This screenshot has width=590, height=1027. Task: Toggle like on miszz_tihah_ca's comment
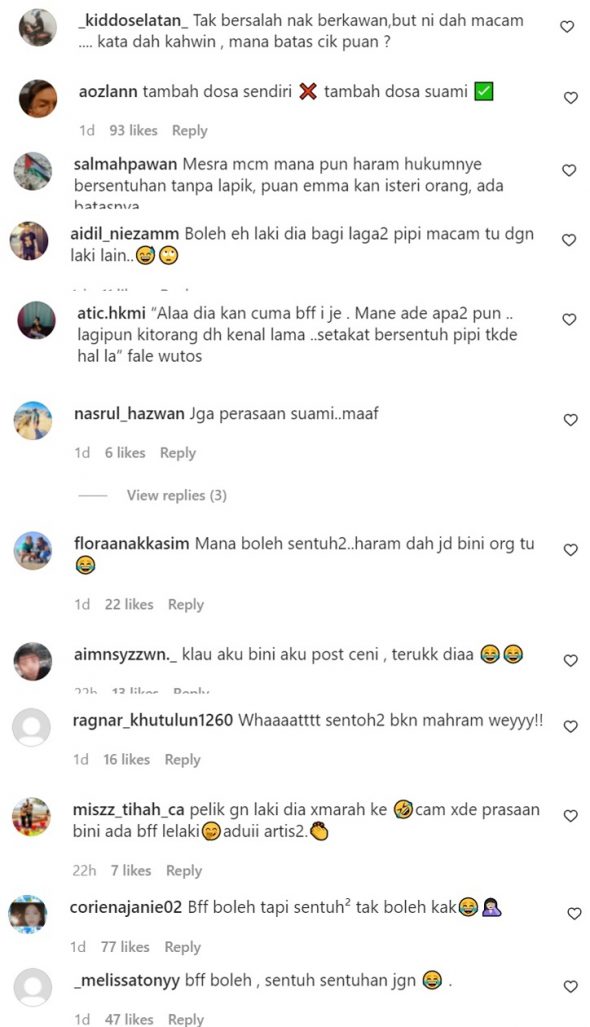570,816
